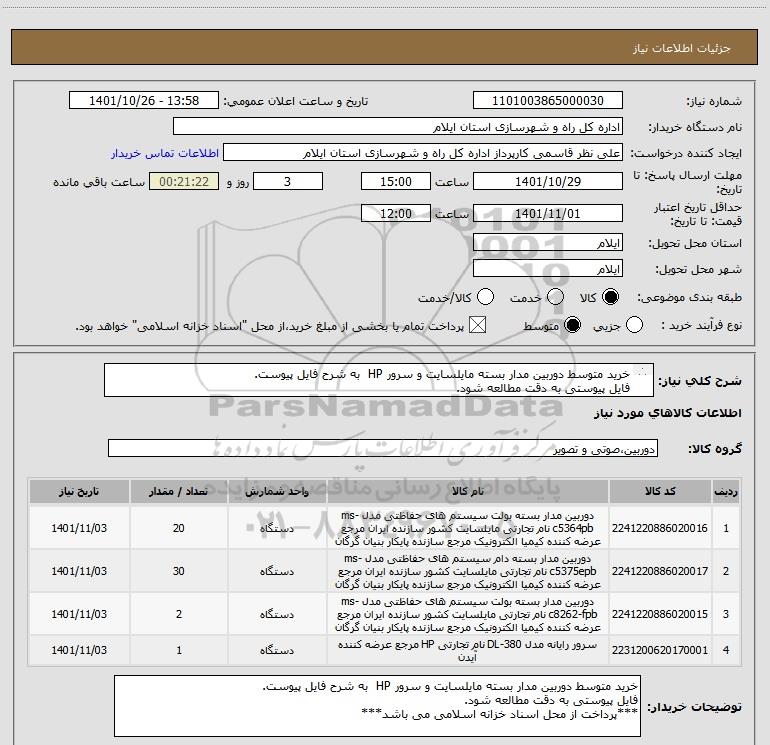This screenshot has height=745, width=770.
Task: Choose the جزیی purchase type radio
Action: pyautogui.click(x=634, y=325)
